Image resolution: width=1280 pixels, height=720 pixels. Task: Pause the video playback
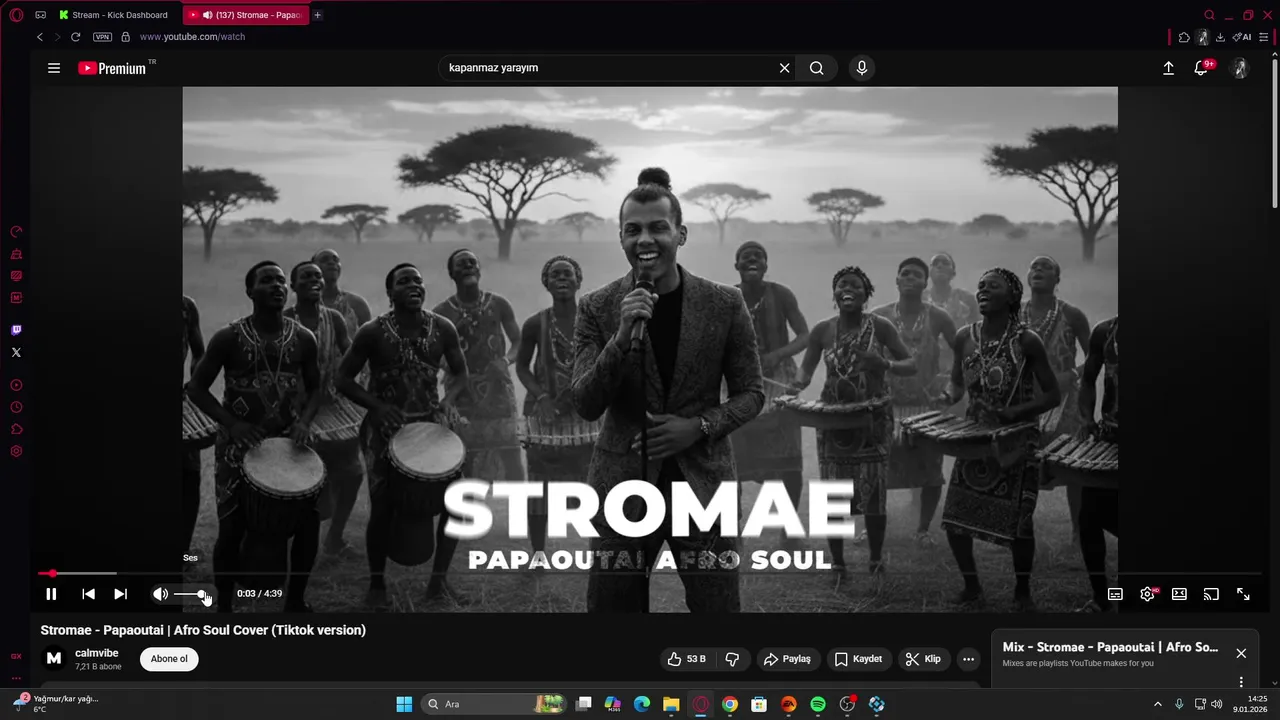pos(51,594)
